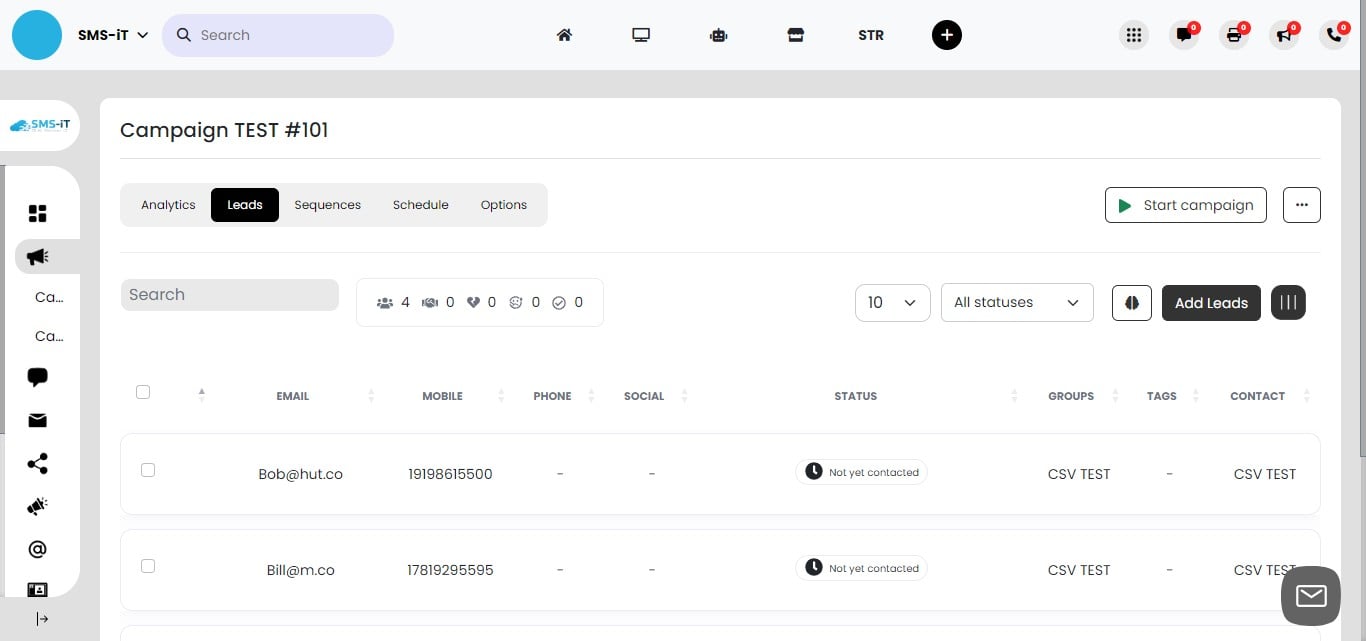
Task: Click the robot assistant icon in top bar
Action: pos(718,34)
